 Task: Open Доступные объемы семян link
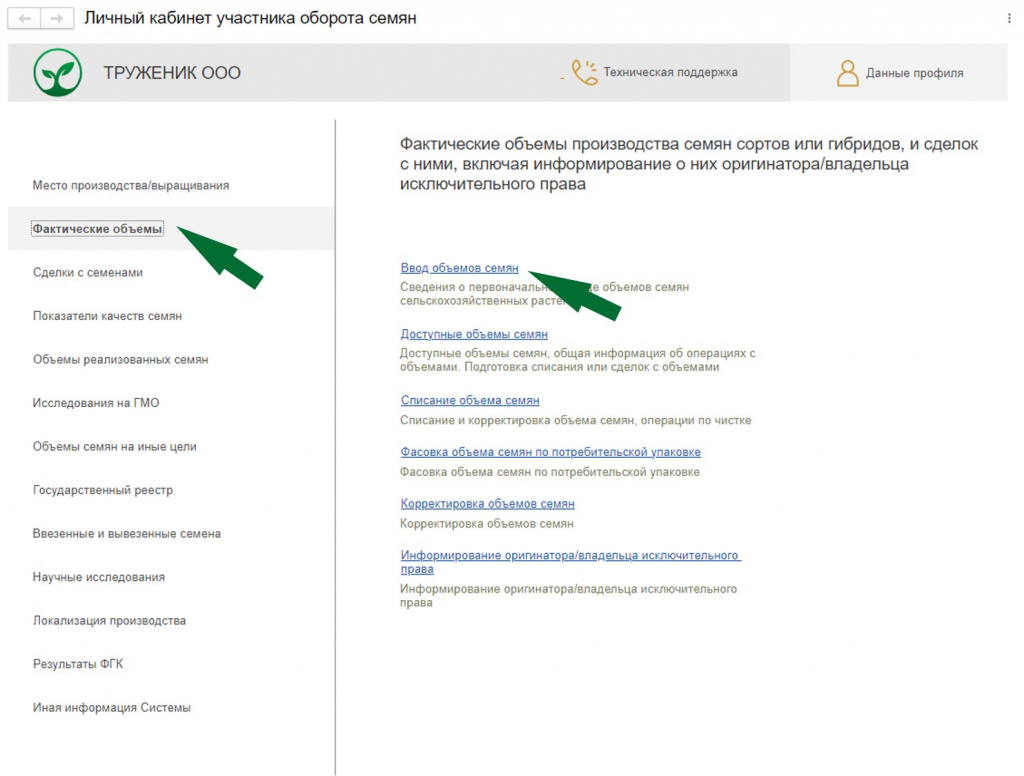474,334
